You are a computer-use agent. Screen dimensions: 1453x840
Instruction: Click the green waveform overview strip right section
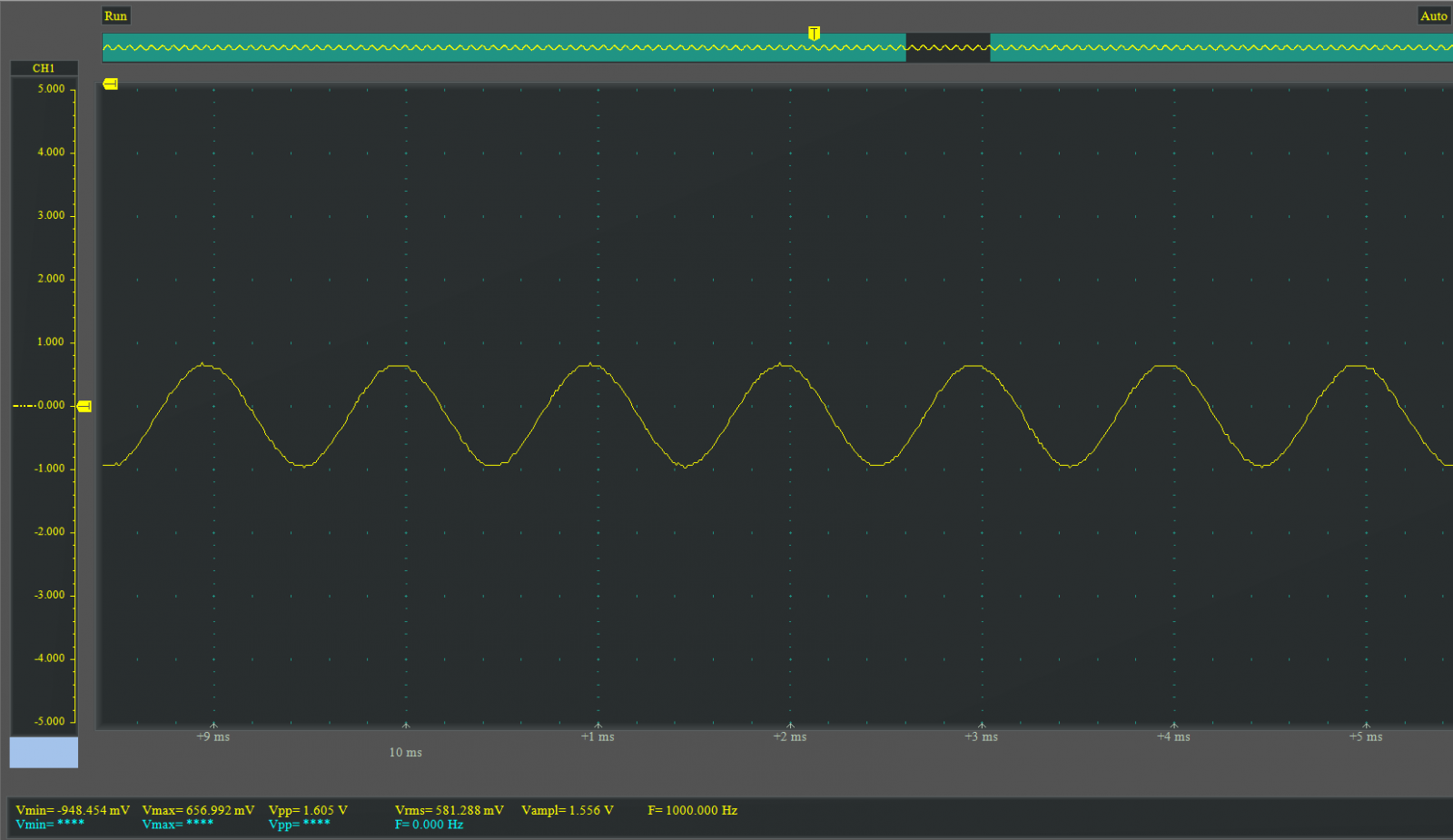tap(1221, 47)
